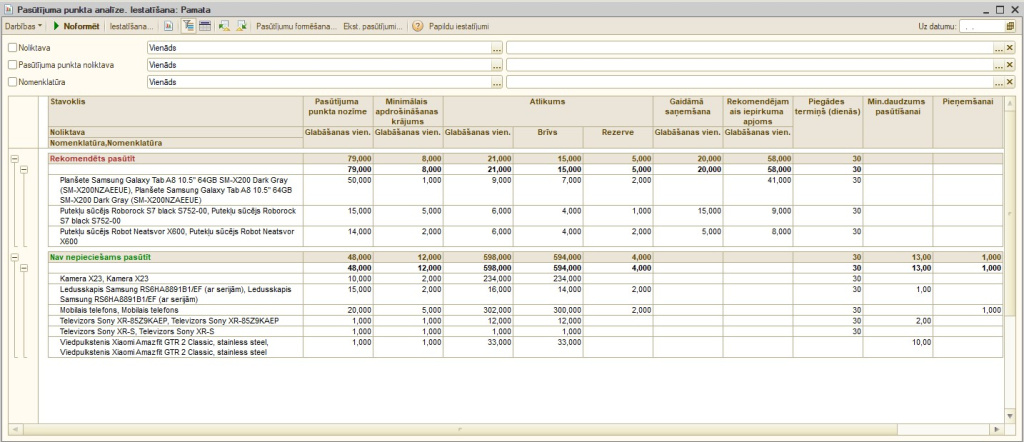Screen dimensions: 1024x442
Task: Open the Iestatīšana... settings menu item
Action: coord(132,25)
